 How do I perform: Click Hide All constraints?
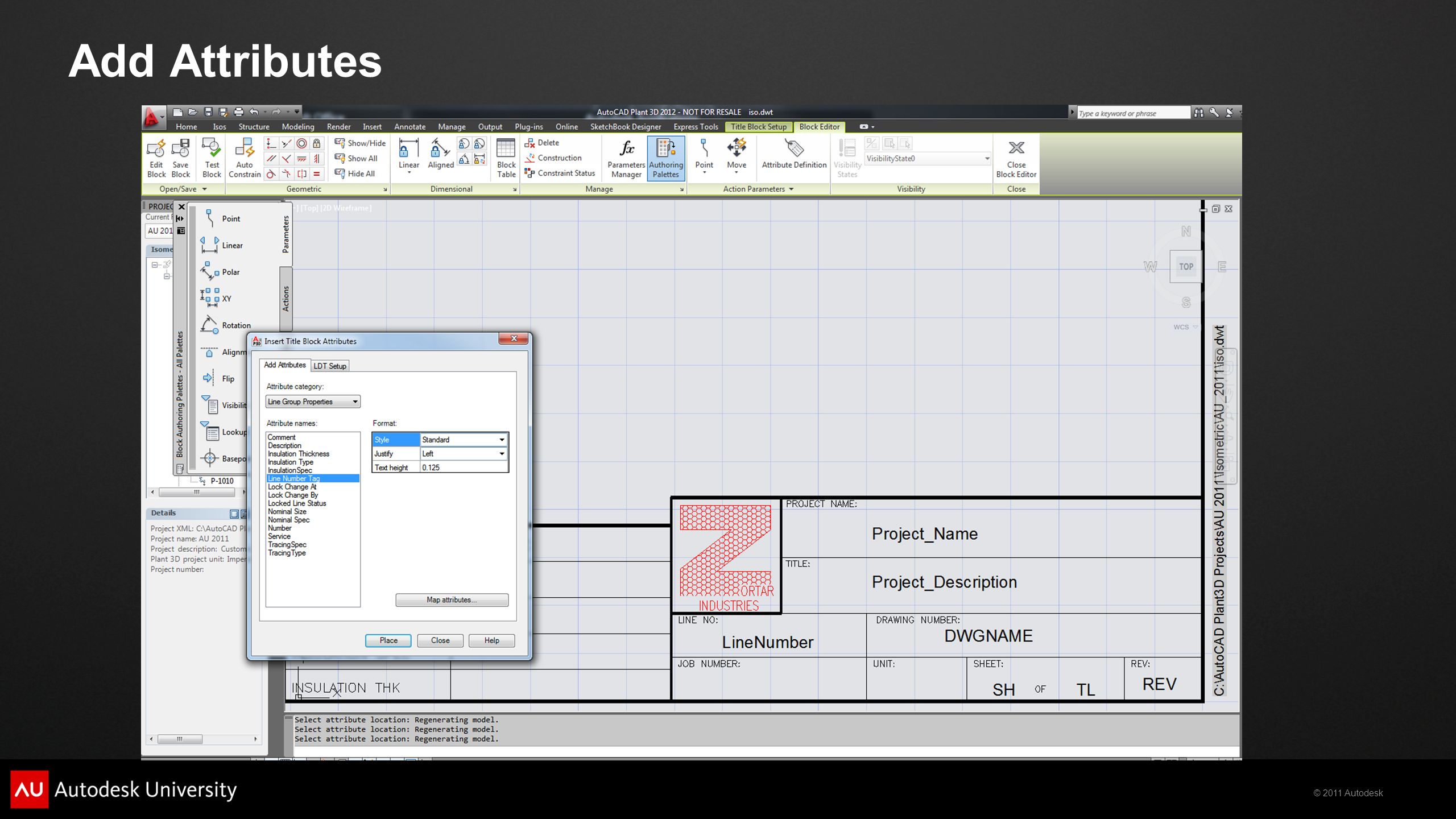pos(355,173)
